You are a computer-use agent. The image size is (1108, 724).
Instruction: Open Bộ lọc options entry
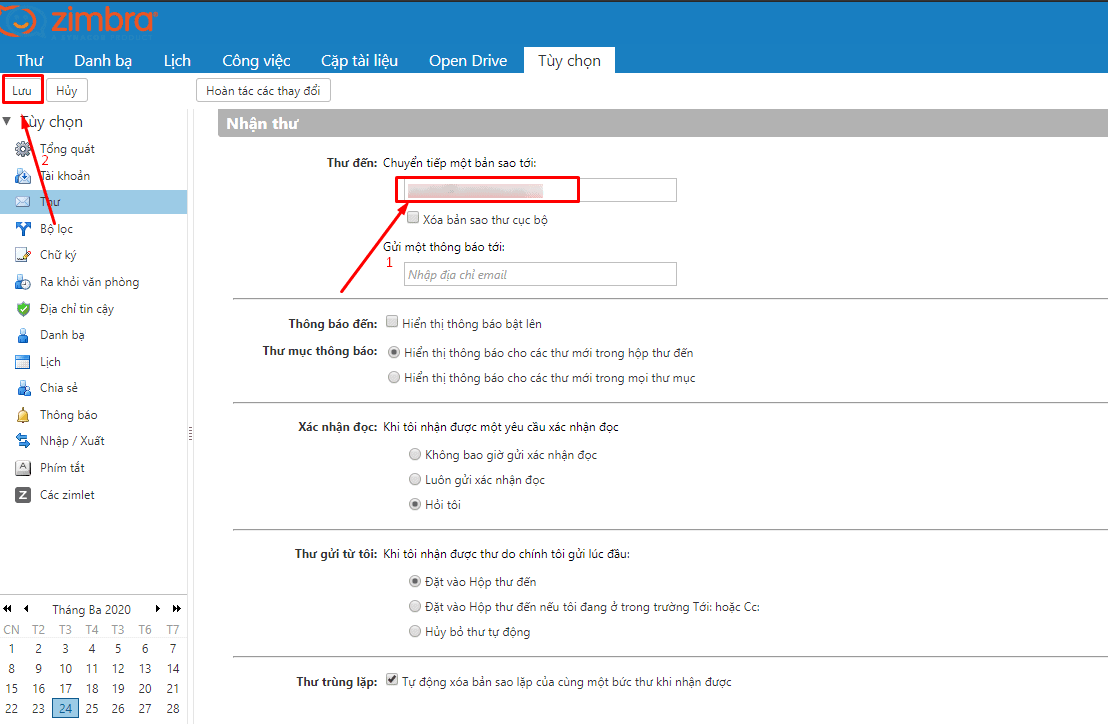(57, 229)
